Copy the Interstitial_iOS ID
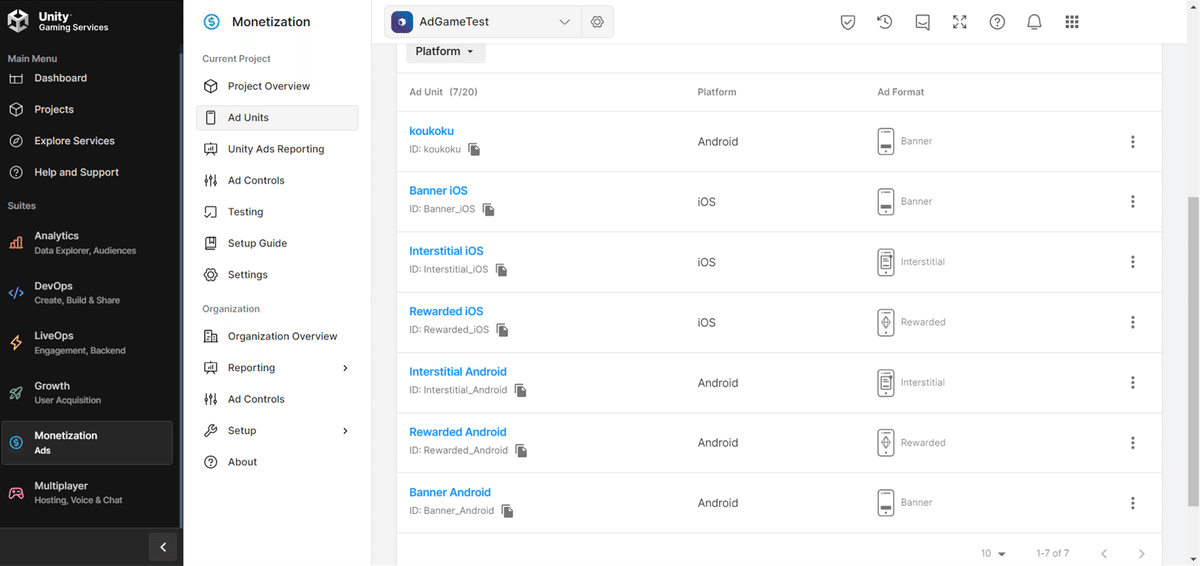This screenshot has height=566, width=1200. coord(501,270)
